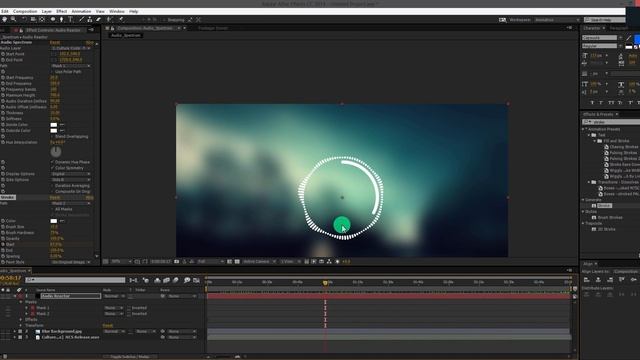
Task: Open Display Options dropdown
Action: pyautogui.click(x=71, y=174)
